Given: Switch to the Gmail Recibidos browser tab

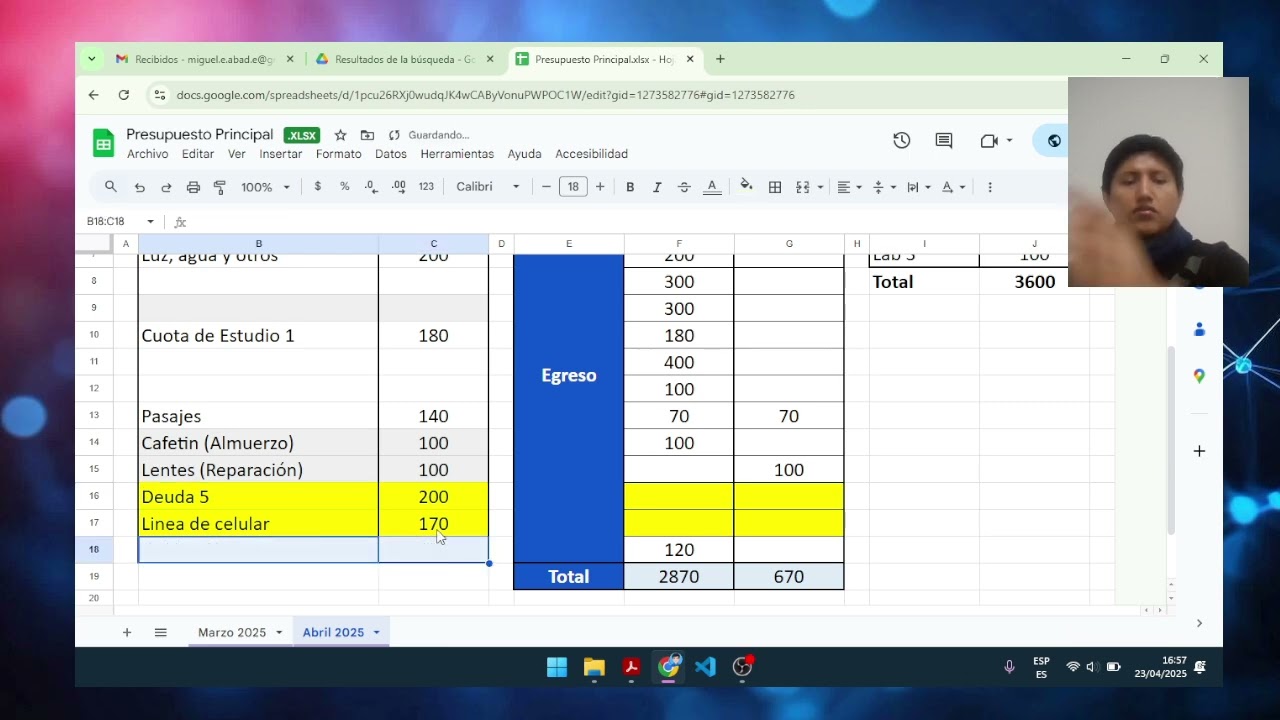Looking at the screenshot, I should tap(203, 59).
